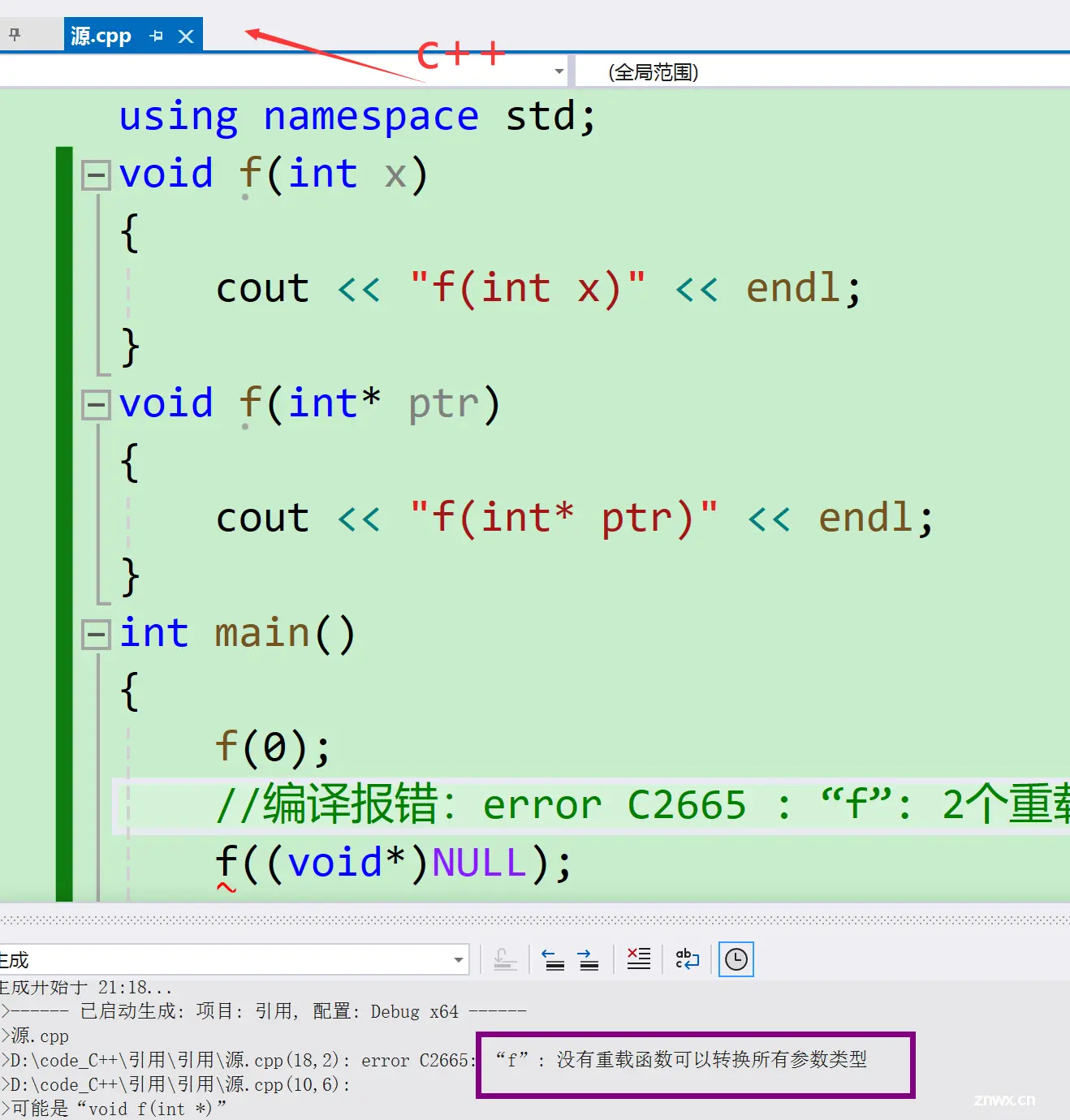Viewport: 1070px width, 1120px height.
Task: Toggle timestamp clock icon in output
Action: pyautogui.click(x=736, y=959)
